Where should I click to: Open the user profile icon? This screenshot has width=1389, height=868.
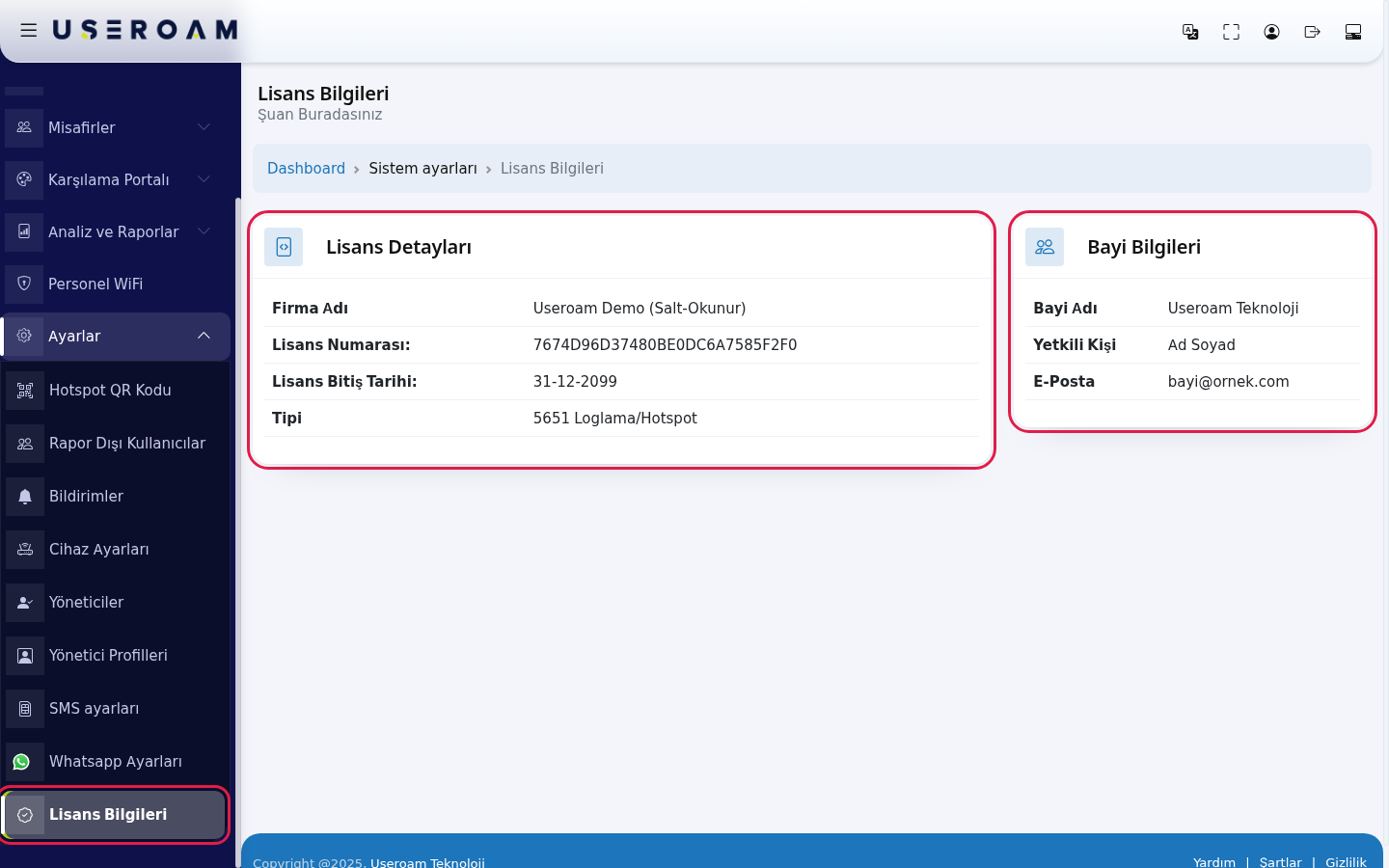coord(1271,32)
